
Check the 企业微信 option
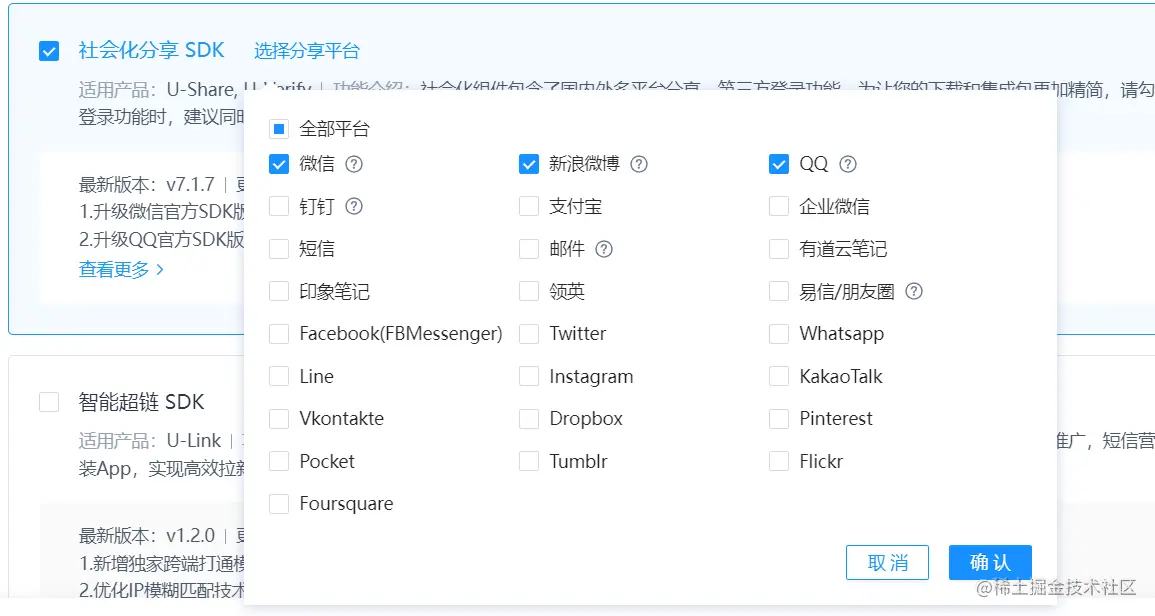779,206
